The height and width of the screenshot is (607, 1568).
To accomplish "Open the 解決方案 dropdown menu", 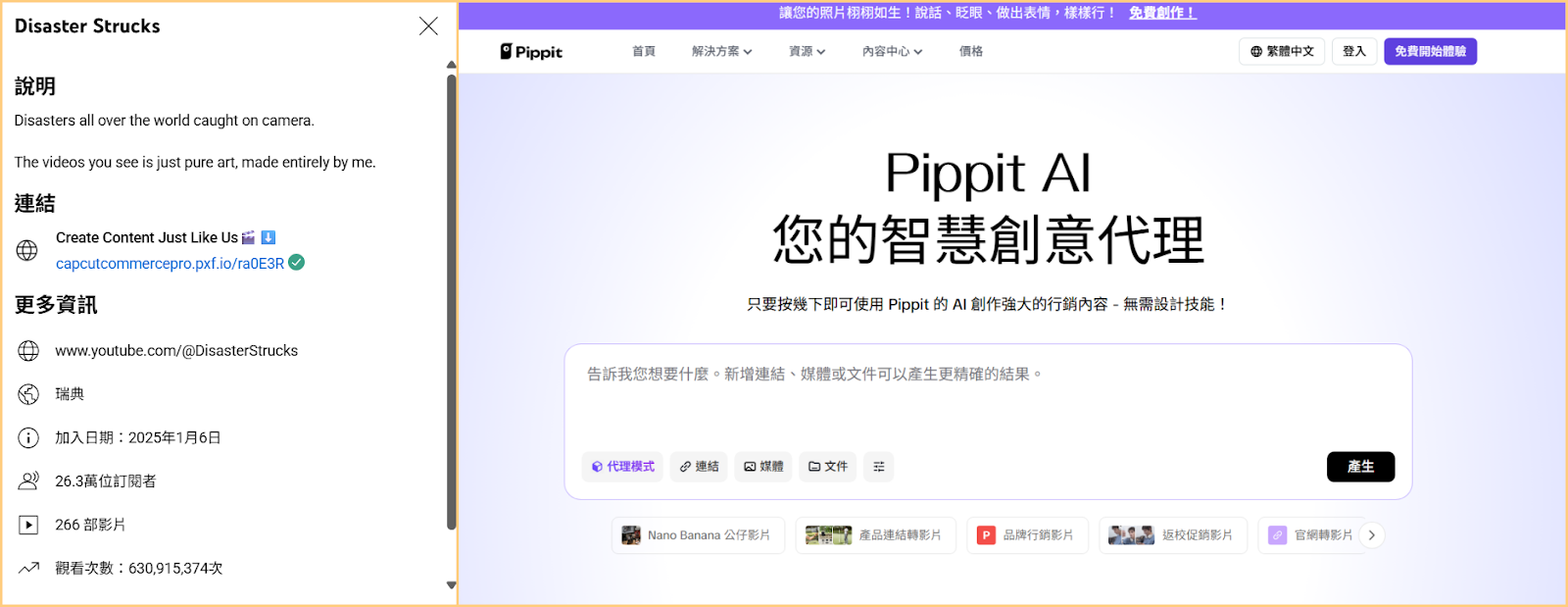I will click(x=721, y=52).
